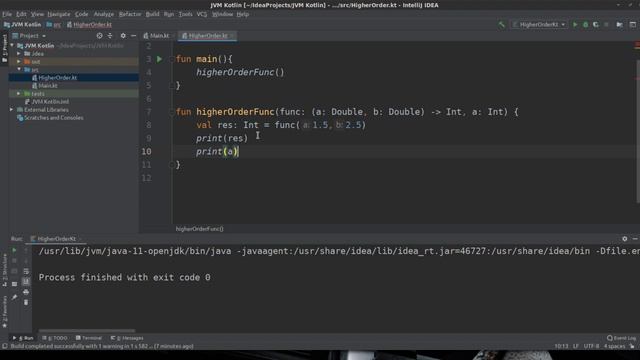
Task: Click the Print icon in Run console
Action: point(26,292)
